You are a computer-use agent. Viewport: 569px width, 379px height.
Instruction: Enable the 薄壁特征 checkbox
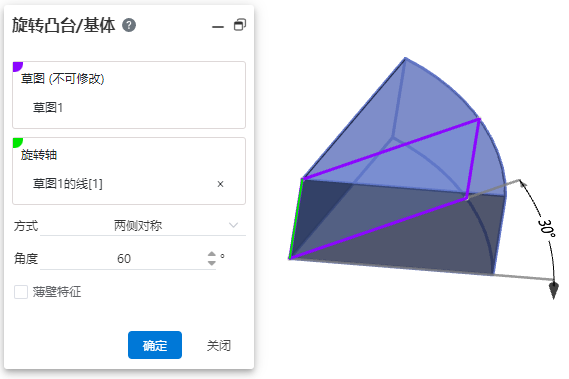click(x=21, y=292)
